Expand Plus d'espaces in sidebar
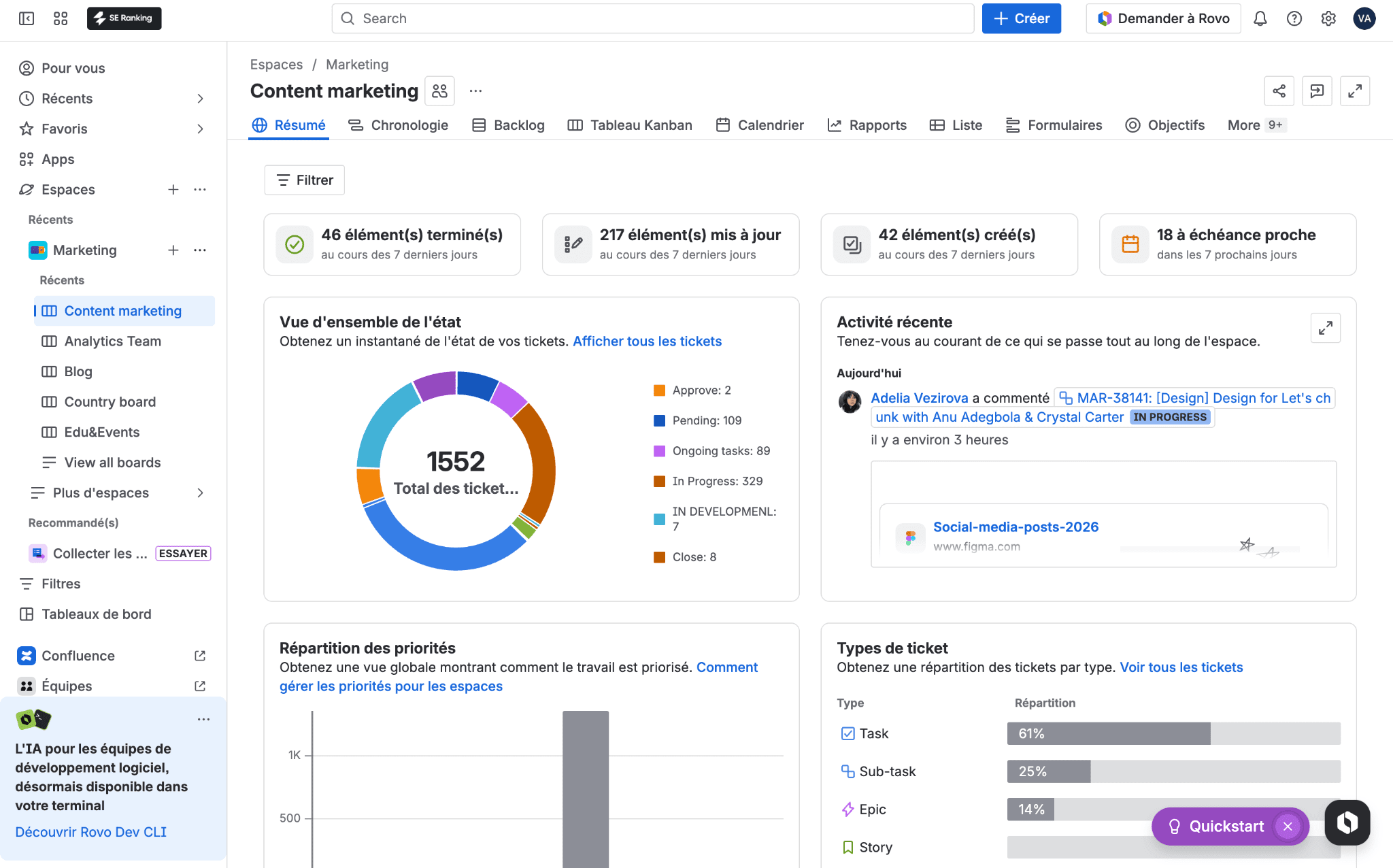Image resolution: width=1393 pixels, height=868 pixels. (x=200, y=493)
